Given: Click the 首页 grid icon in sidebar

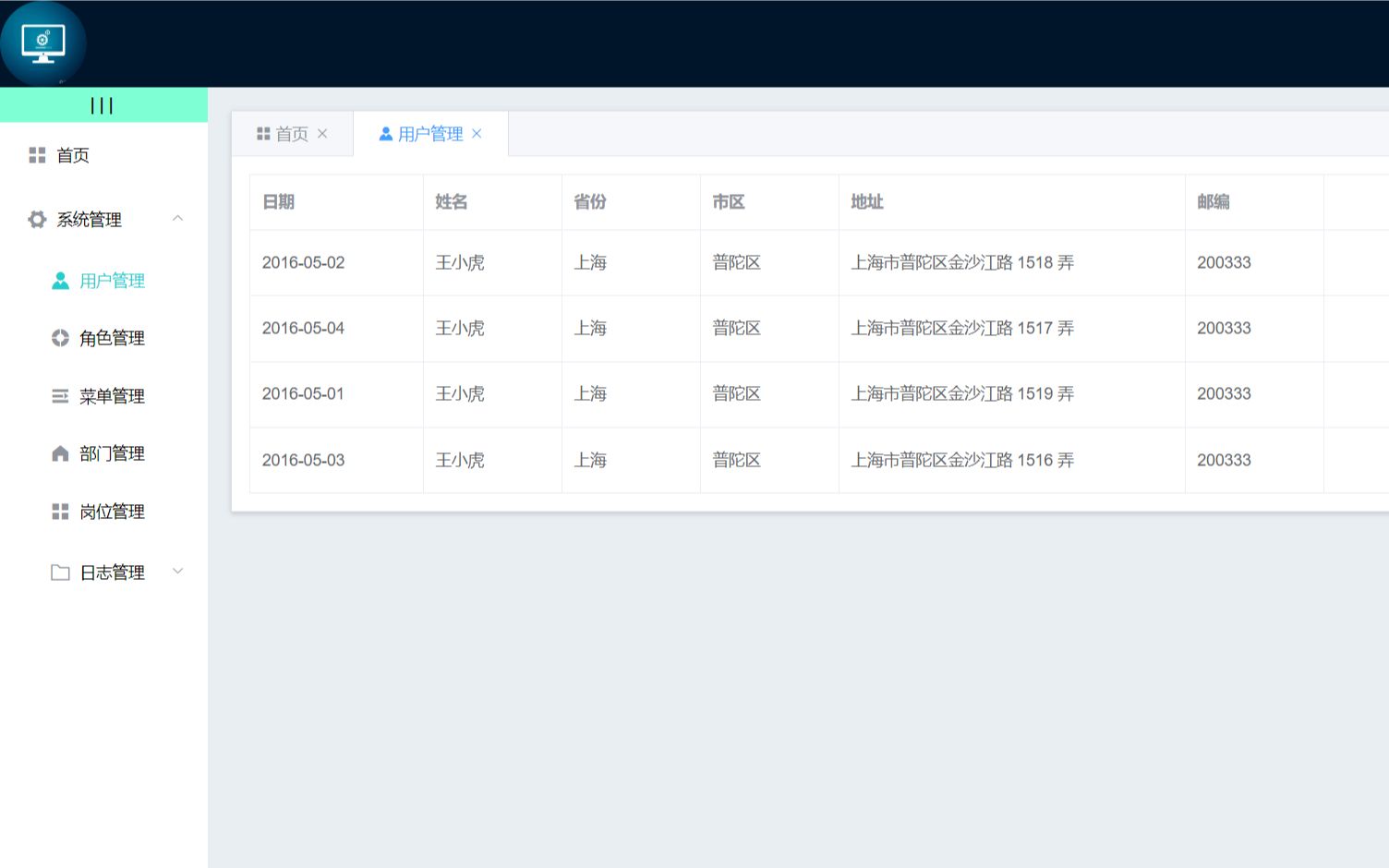Looking at the screenshot, I should 37,155.
